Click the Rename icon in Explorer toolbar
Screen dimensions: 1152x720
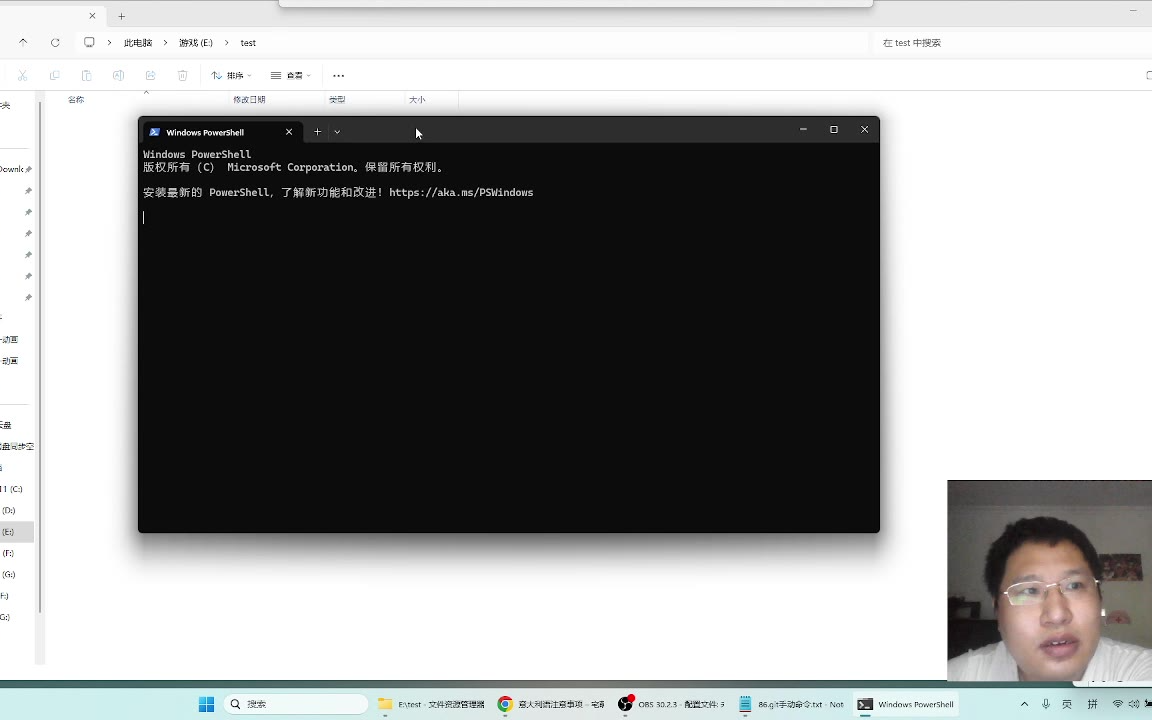118,76
